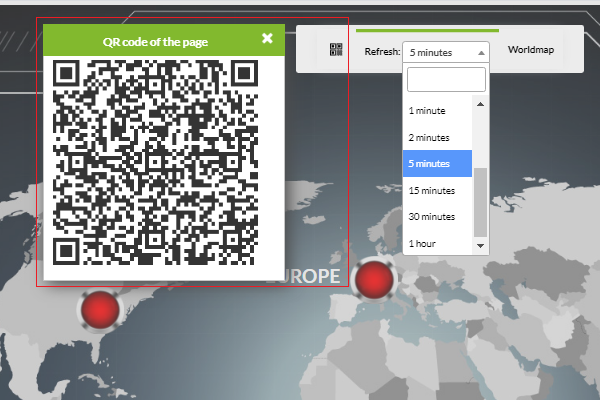Close the QR code popup
The width and height of the screenshot is (600, 400).
(x=267, y=38)
